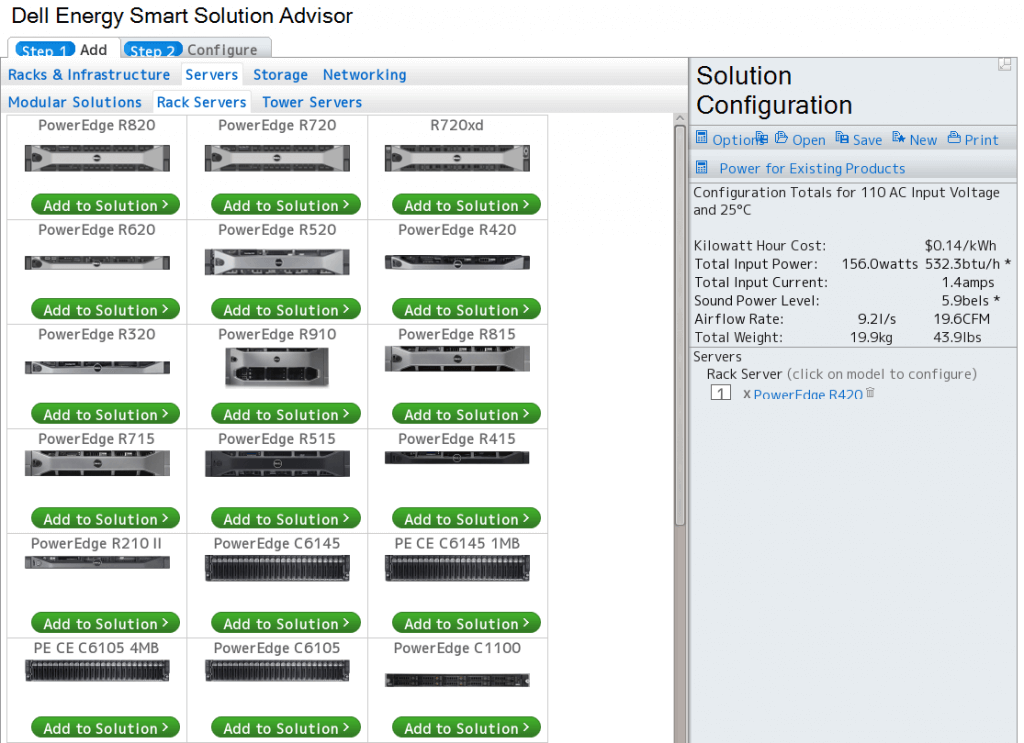Viewport: 1024px width, 743px height.
Task: Select the "532.3btu/h" value
Action: [962, 264]
